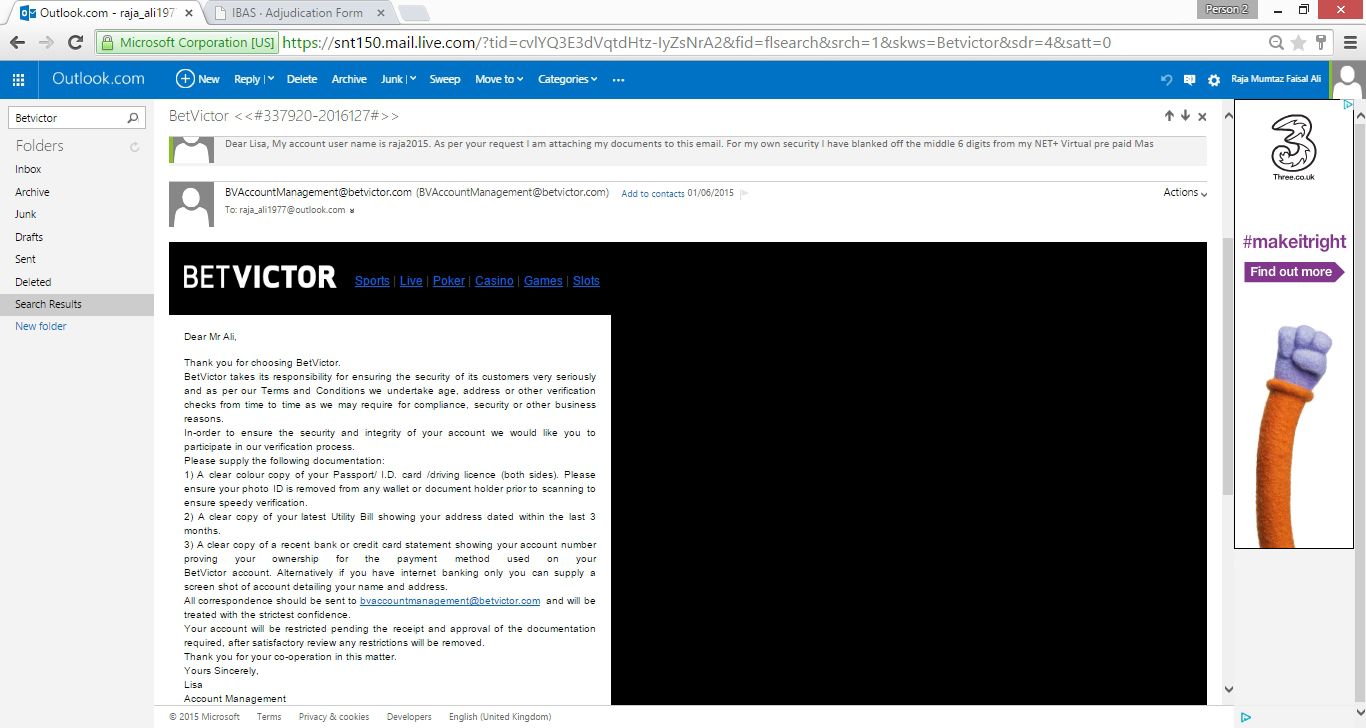Click the mail search input field

tap(68, 118)
